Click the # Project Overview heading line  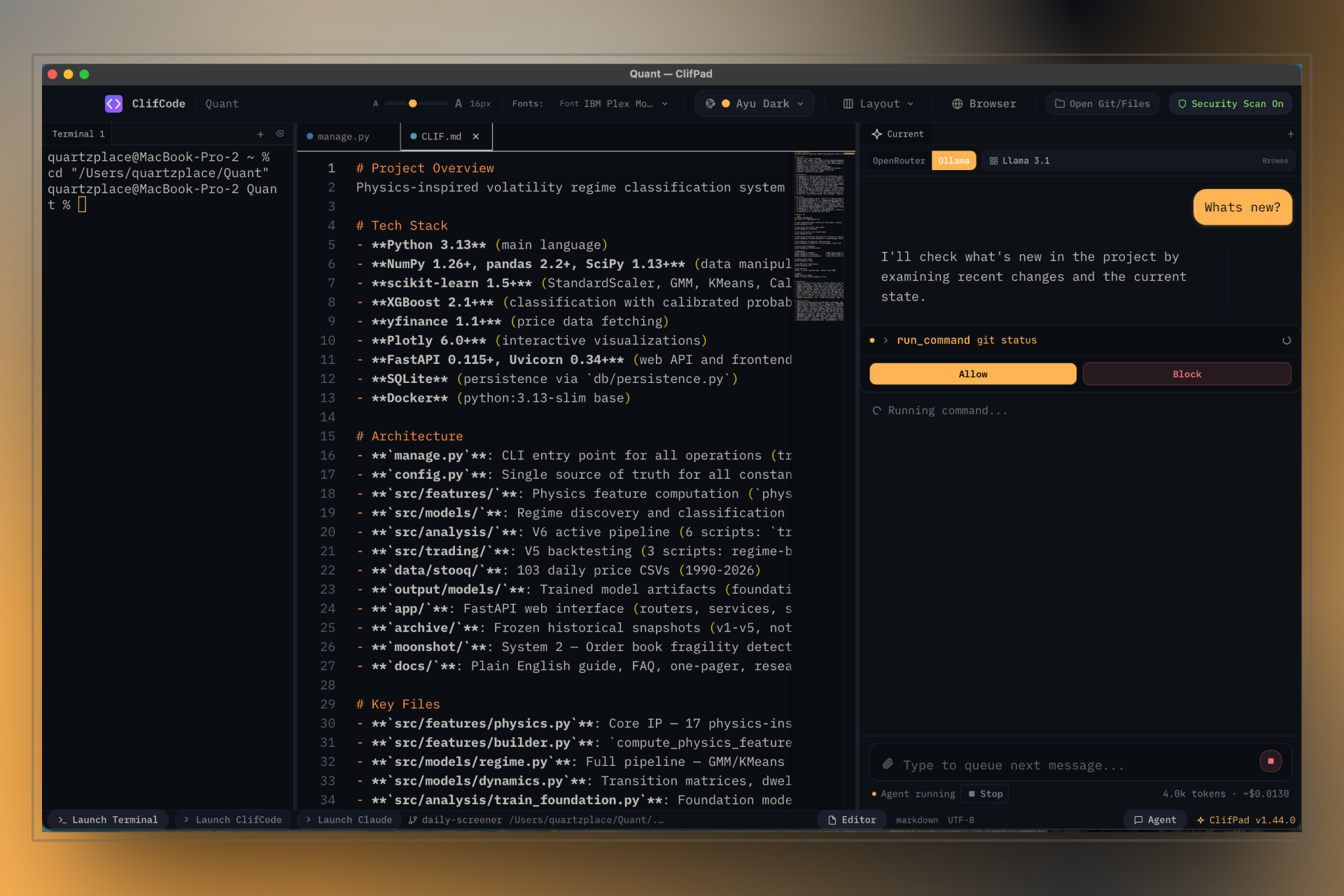[x=425, y=168]
